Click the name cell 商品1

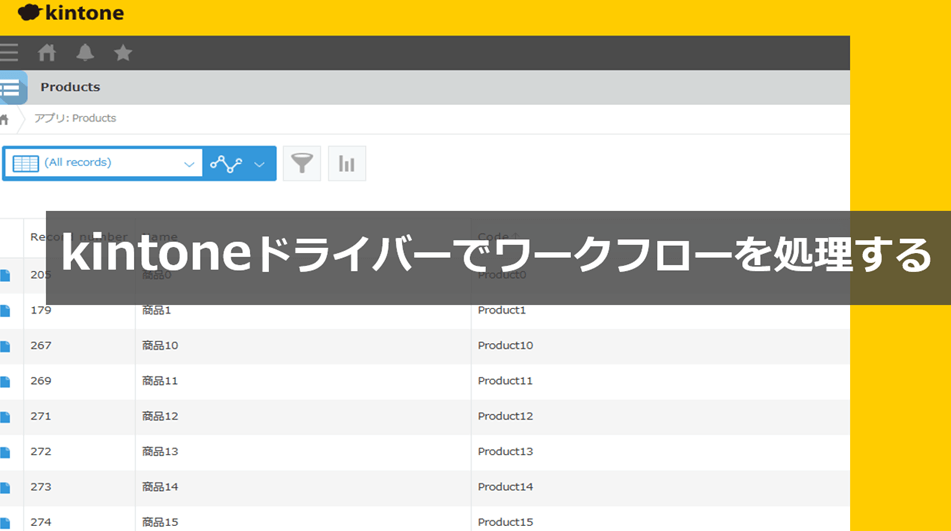click(x=156, y=310)
